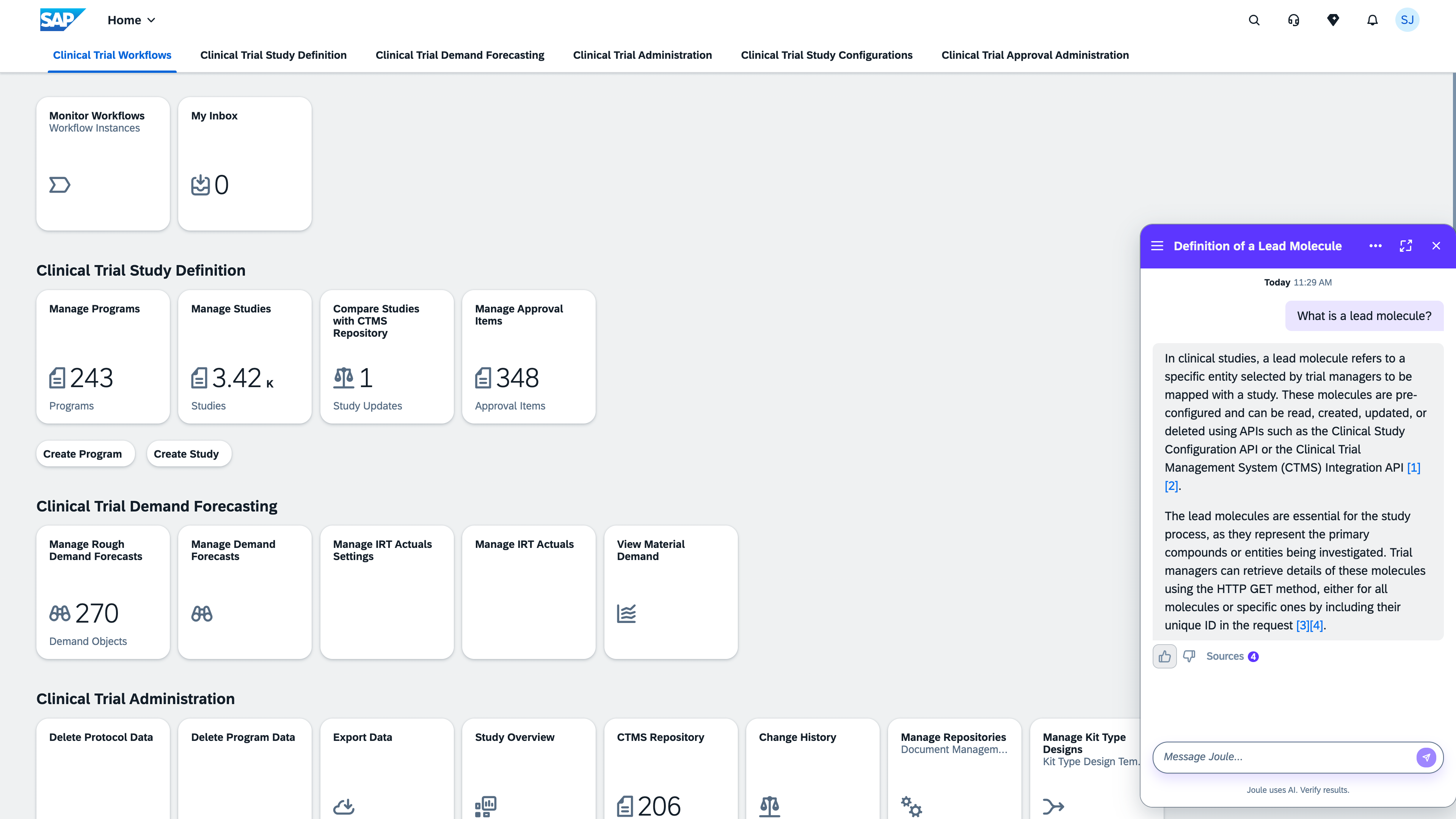This screenshot has width=1456, height=819.
Task: Expand the Sources list with 4 items
Action: [1232, 656]
